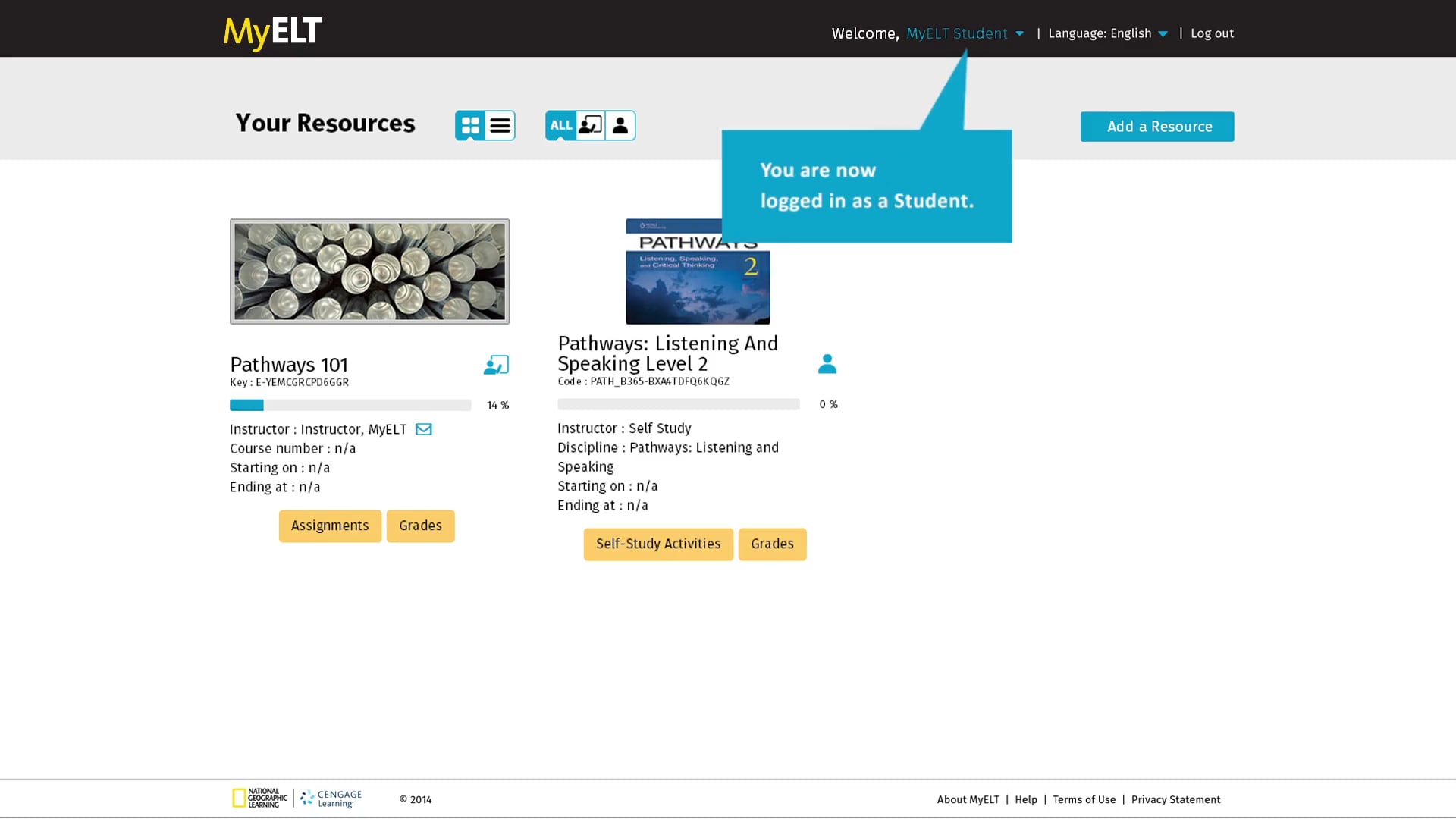Click self-study person icon beside Pathways Level 2
Screen dimensions: 1456x819
click(827, 364)
